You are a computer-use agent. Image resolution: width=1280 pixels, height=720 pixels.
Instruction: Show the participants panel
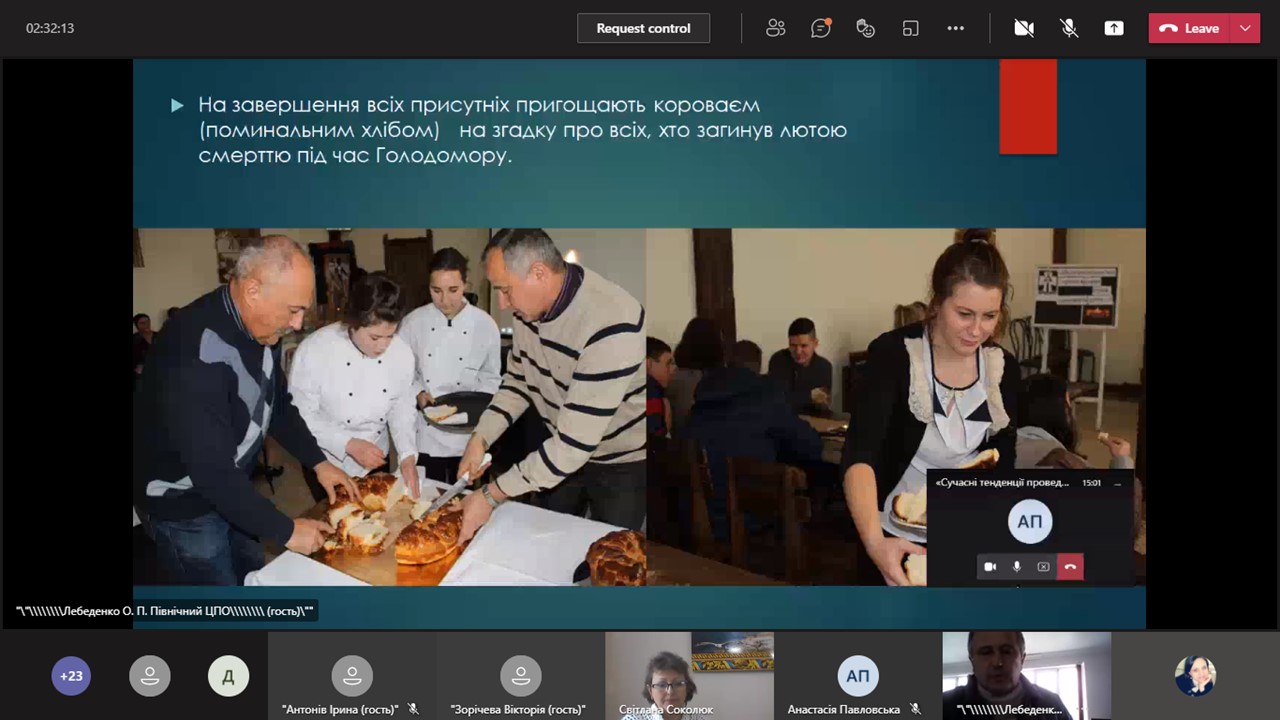776,28
